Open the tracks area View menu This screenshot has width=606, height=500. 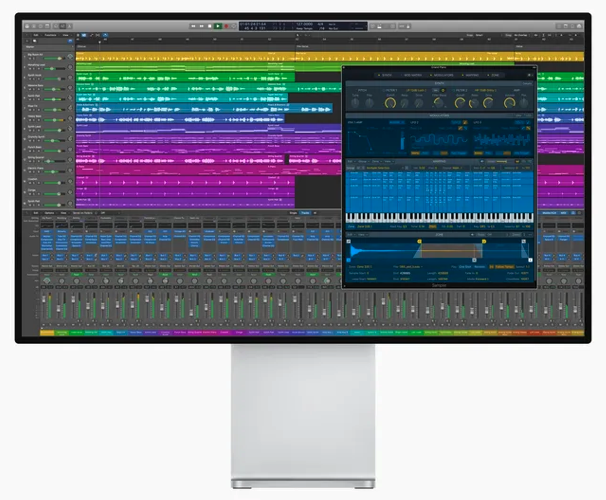(65, 35)
